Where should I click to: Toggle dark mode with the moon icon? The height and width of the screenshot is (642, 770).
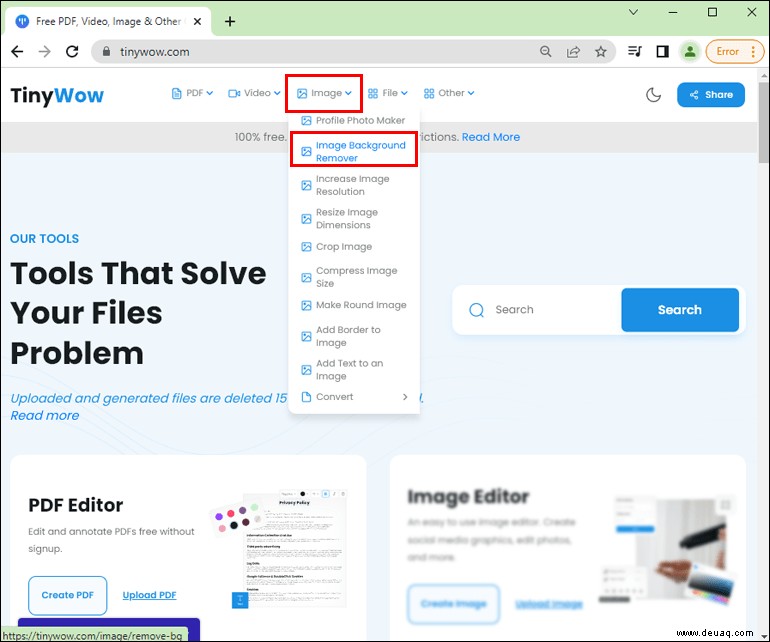pos(653,95)
